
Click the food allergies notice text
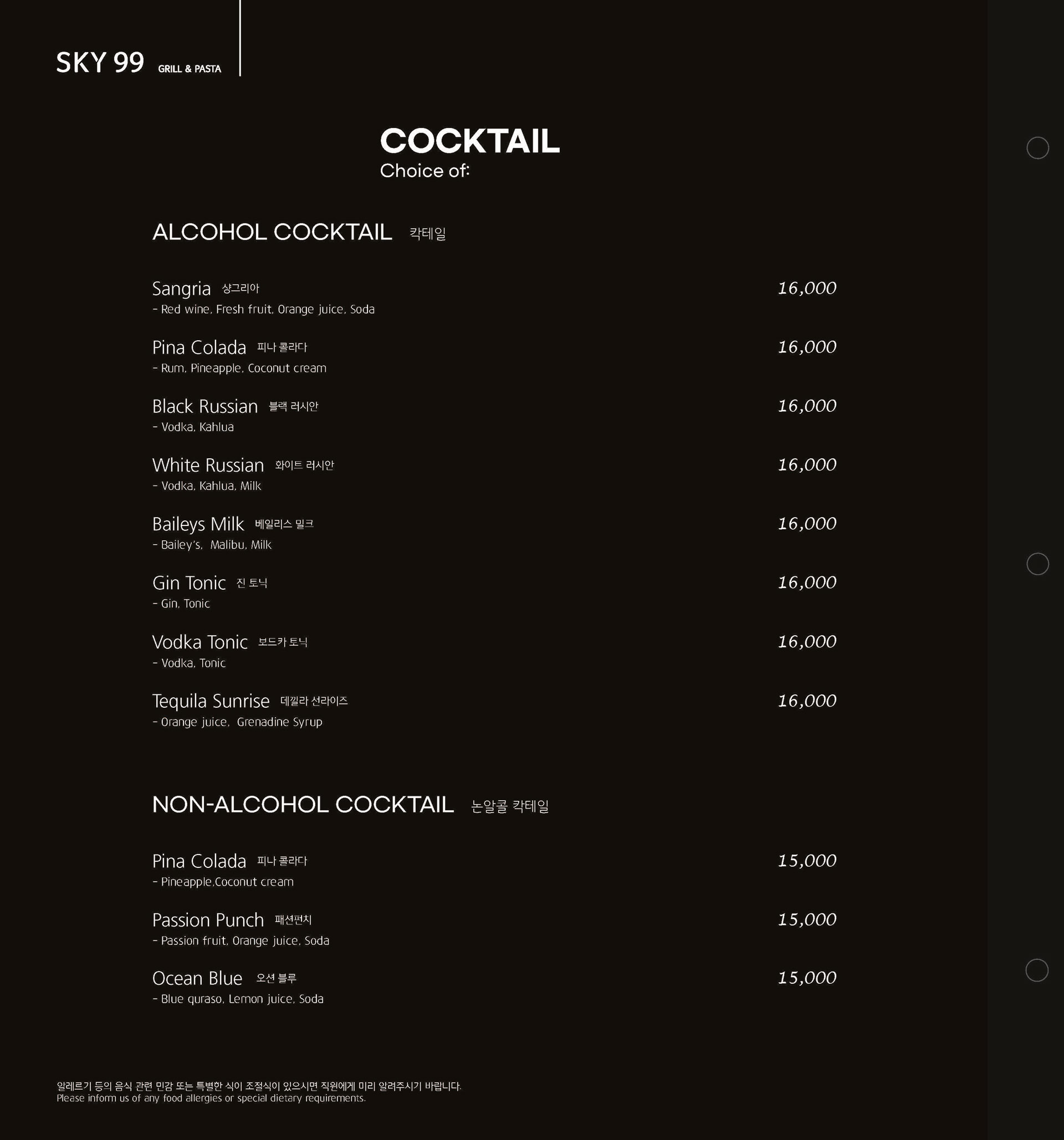pyautogui.click(x=259, y=1092)
